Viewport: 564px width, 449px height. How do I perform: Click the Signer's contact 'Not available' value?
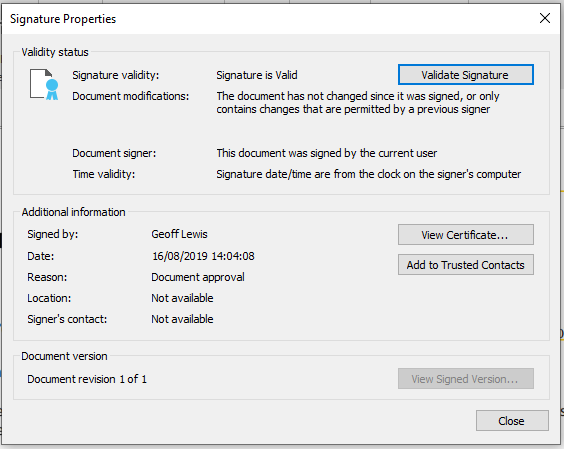pos(182,319)
